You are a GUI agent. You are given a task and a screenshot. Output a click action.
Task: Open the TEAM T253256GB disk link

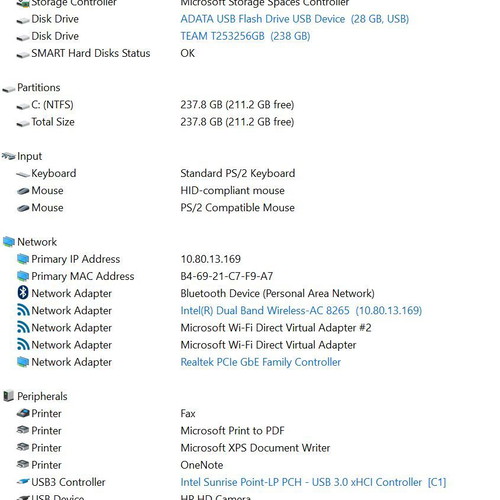(245, 36)
